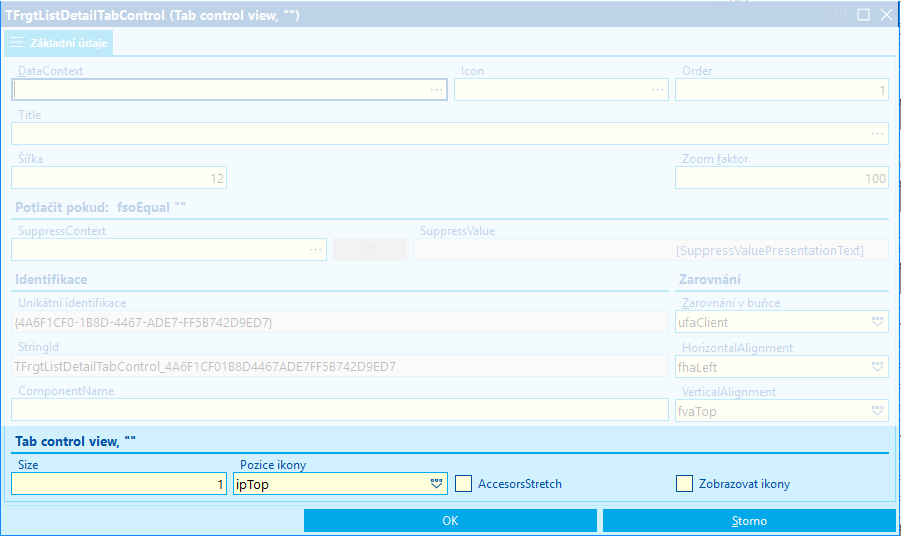Open the SuppressContext ellipsis browse button
901x536 pixels.
pos(315,250)
